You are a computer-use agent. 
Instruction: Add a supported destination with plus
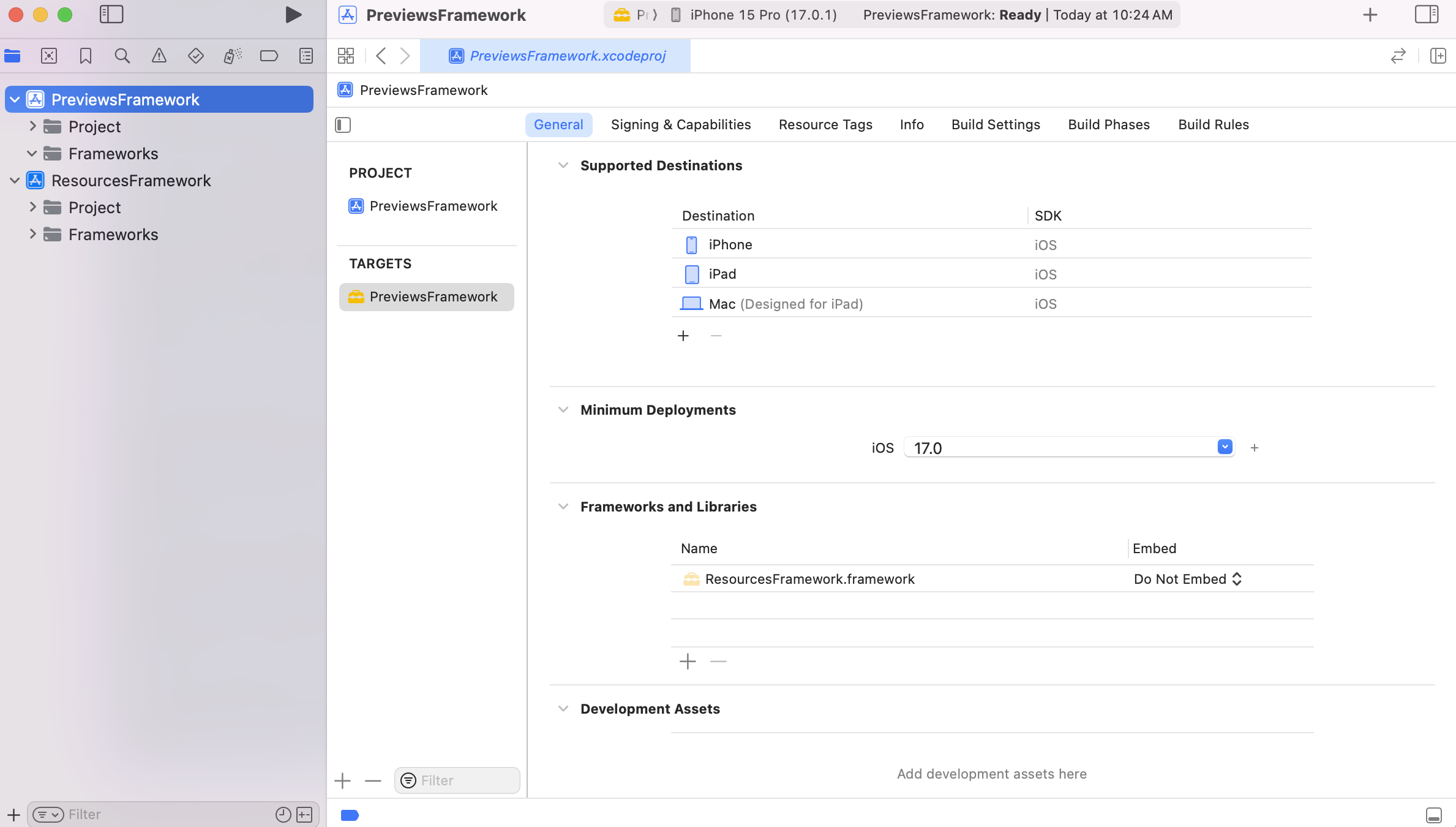tap(683, 336)
